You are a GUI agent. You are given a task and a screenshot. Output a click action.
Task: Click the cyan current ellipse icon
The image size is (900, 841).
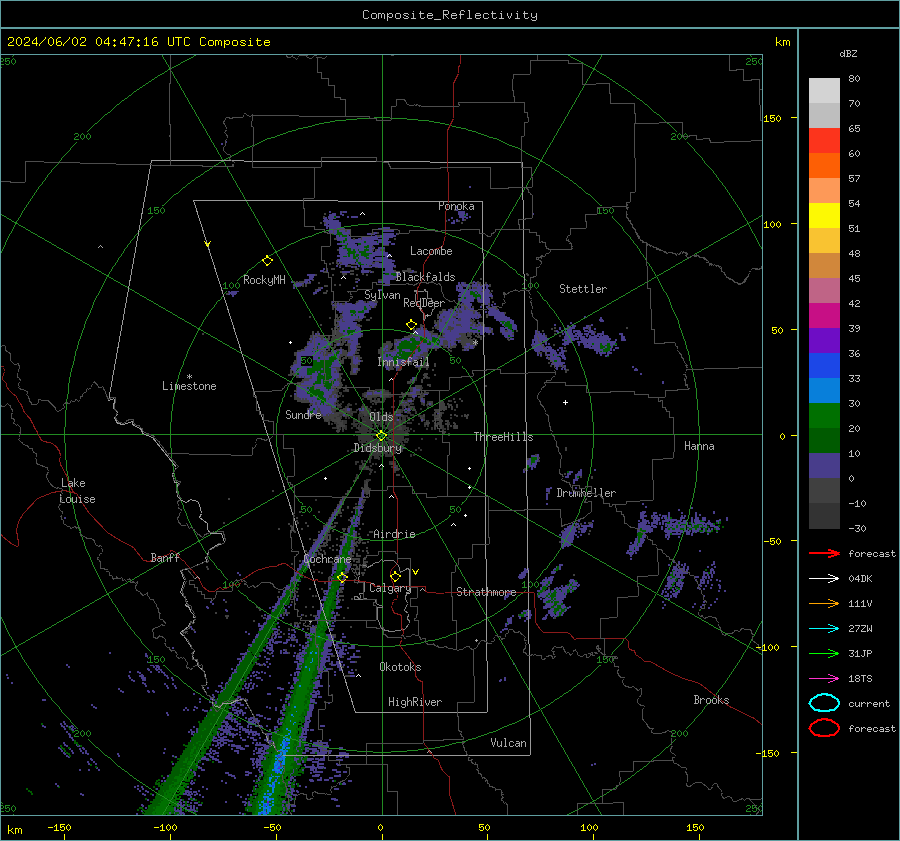click(824, 703)
